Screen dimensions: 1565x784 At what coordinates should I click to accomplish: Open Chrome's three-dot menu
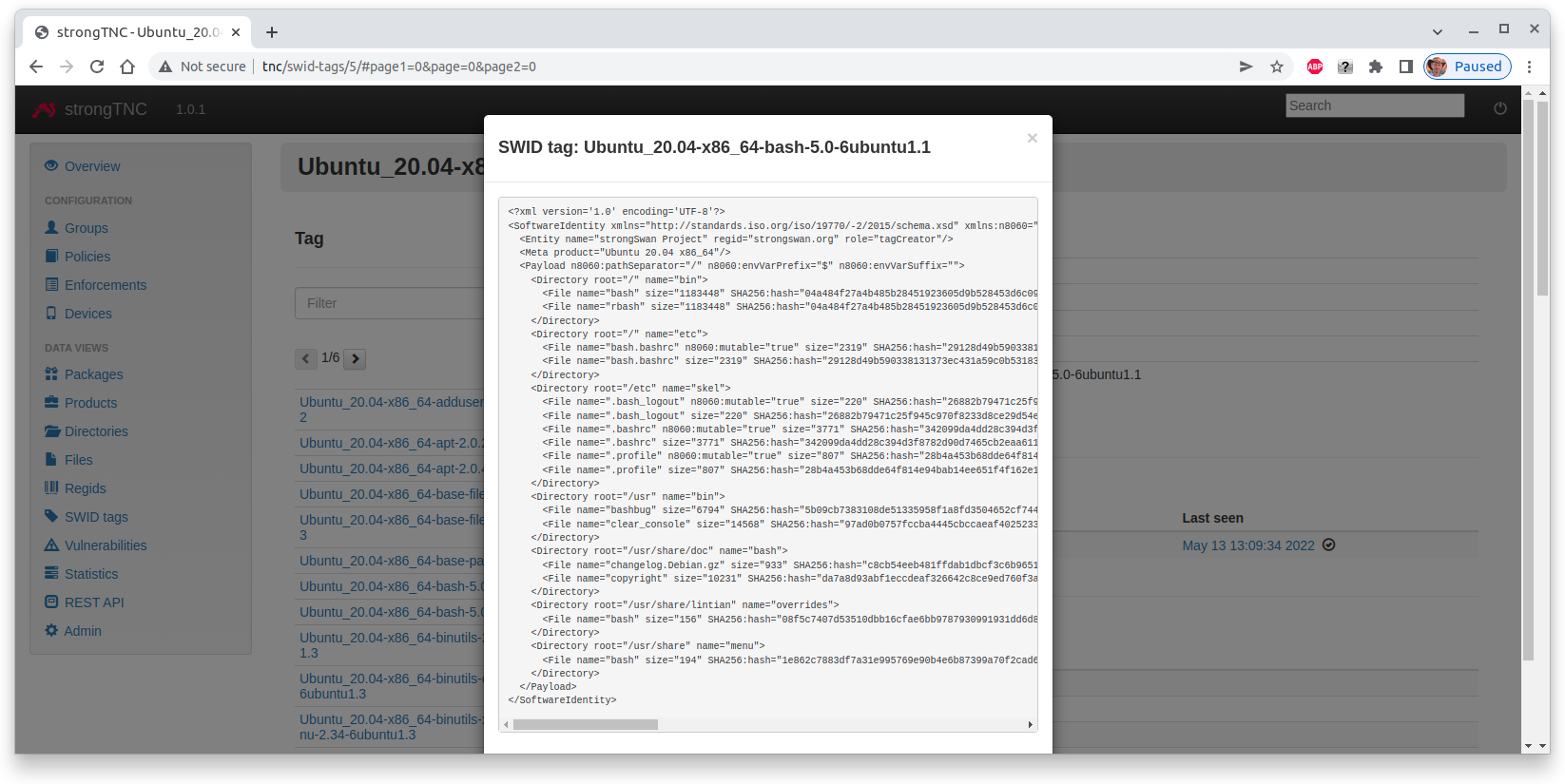[x=1530, y=67]
